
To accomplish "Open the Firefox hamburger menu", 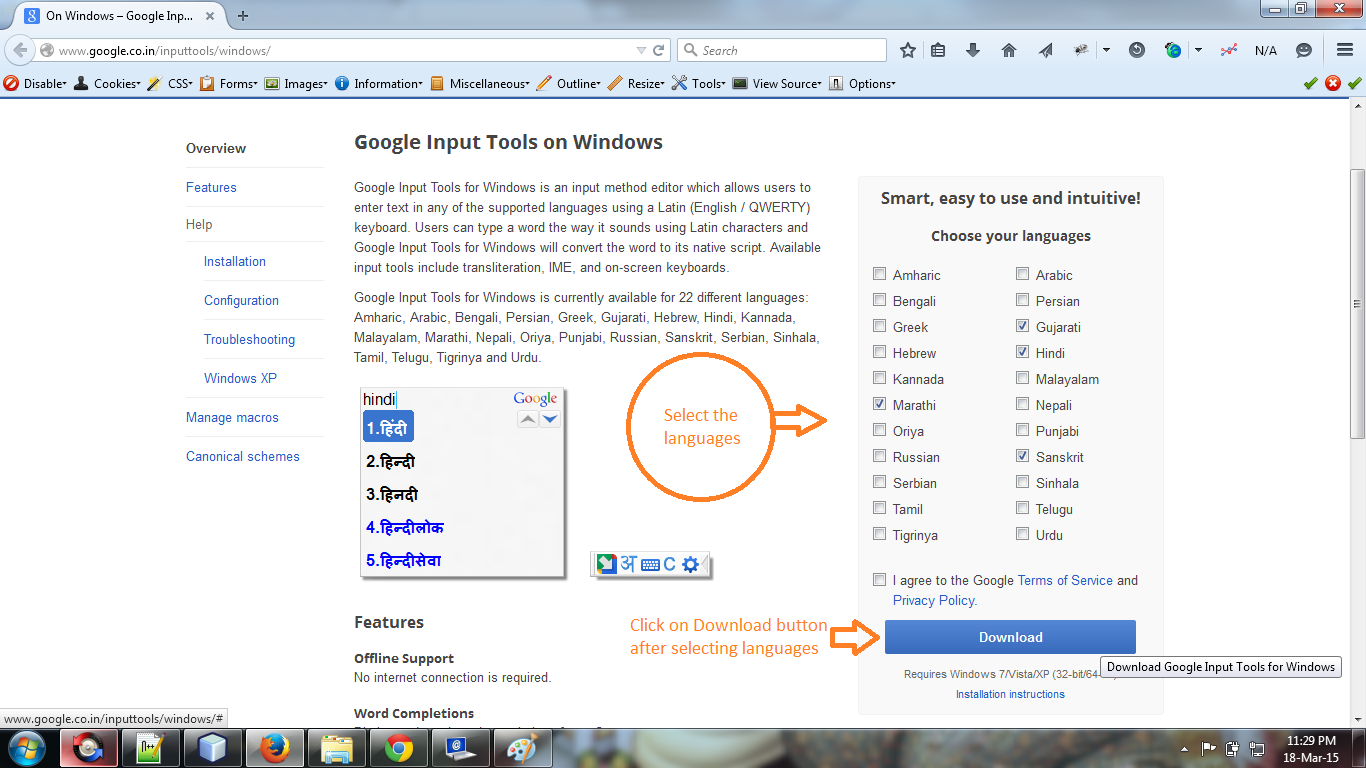I will (x=1345, y=50).
